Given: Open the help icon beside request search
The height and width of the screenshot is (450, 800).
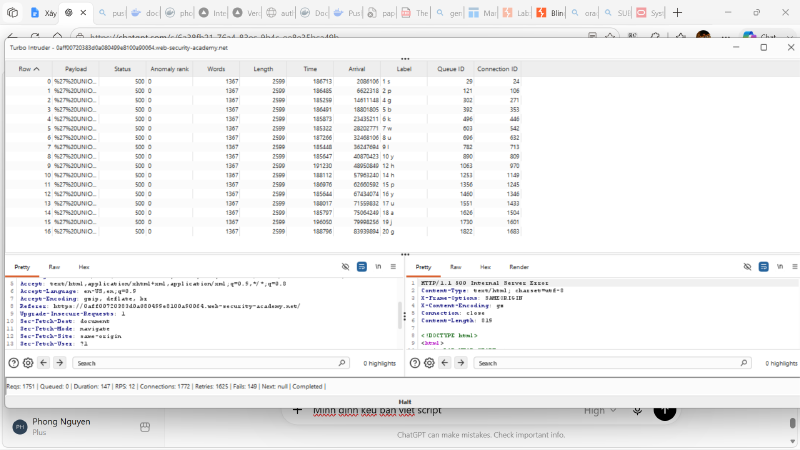Looking at the screenshot, I should click(14, 363).
